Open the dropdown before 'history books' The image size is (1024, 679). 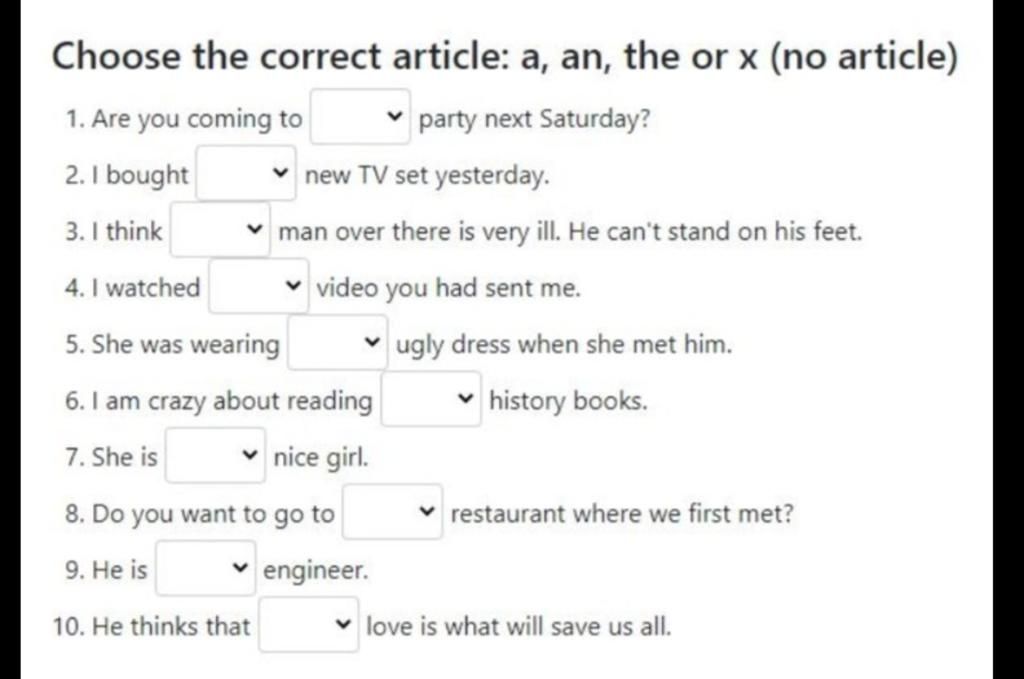click(x=432, y=399)
